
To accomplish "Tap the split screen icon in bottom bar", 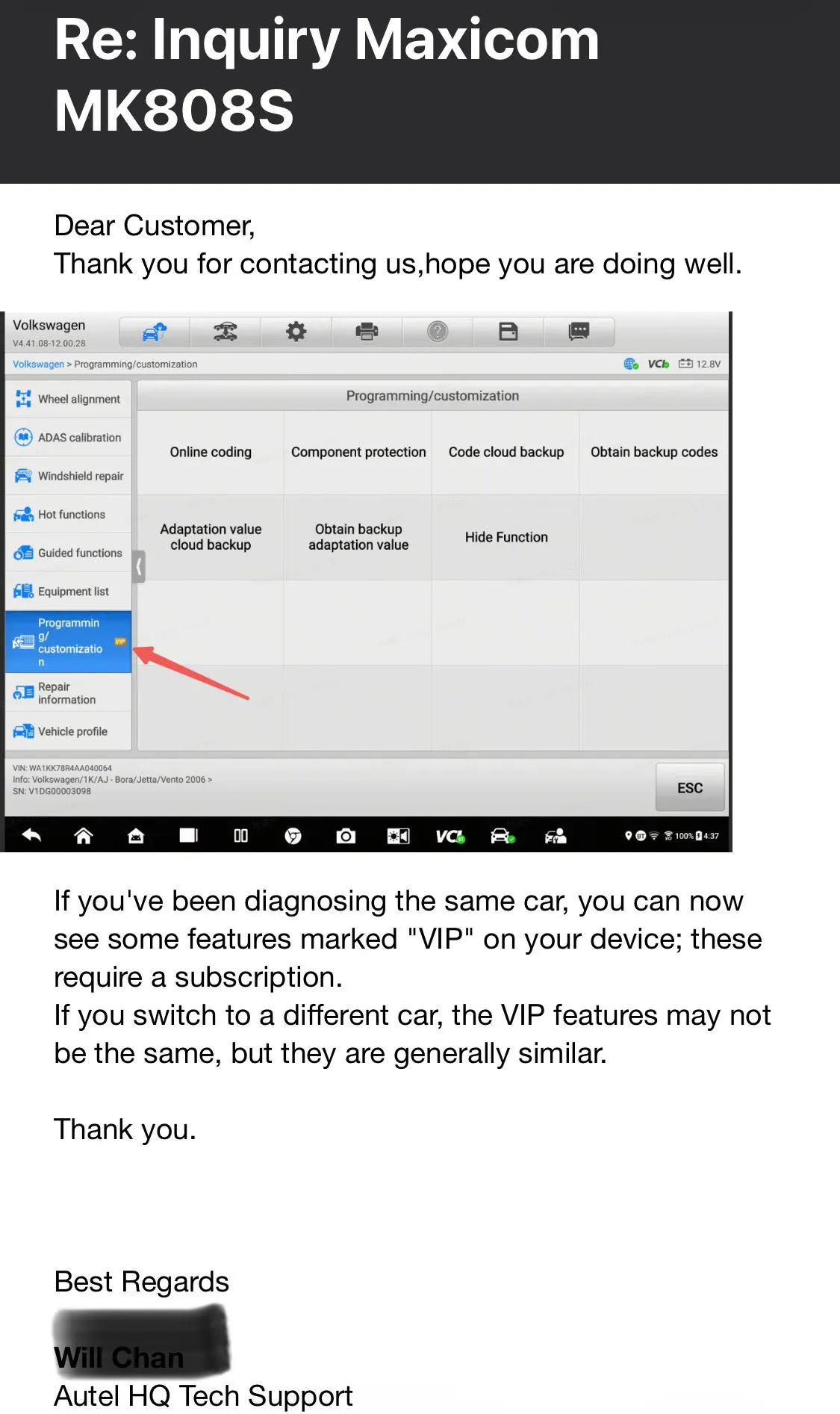I will point(240,836).
